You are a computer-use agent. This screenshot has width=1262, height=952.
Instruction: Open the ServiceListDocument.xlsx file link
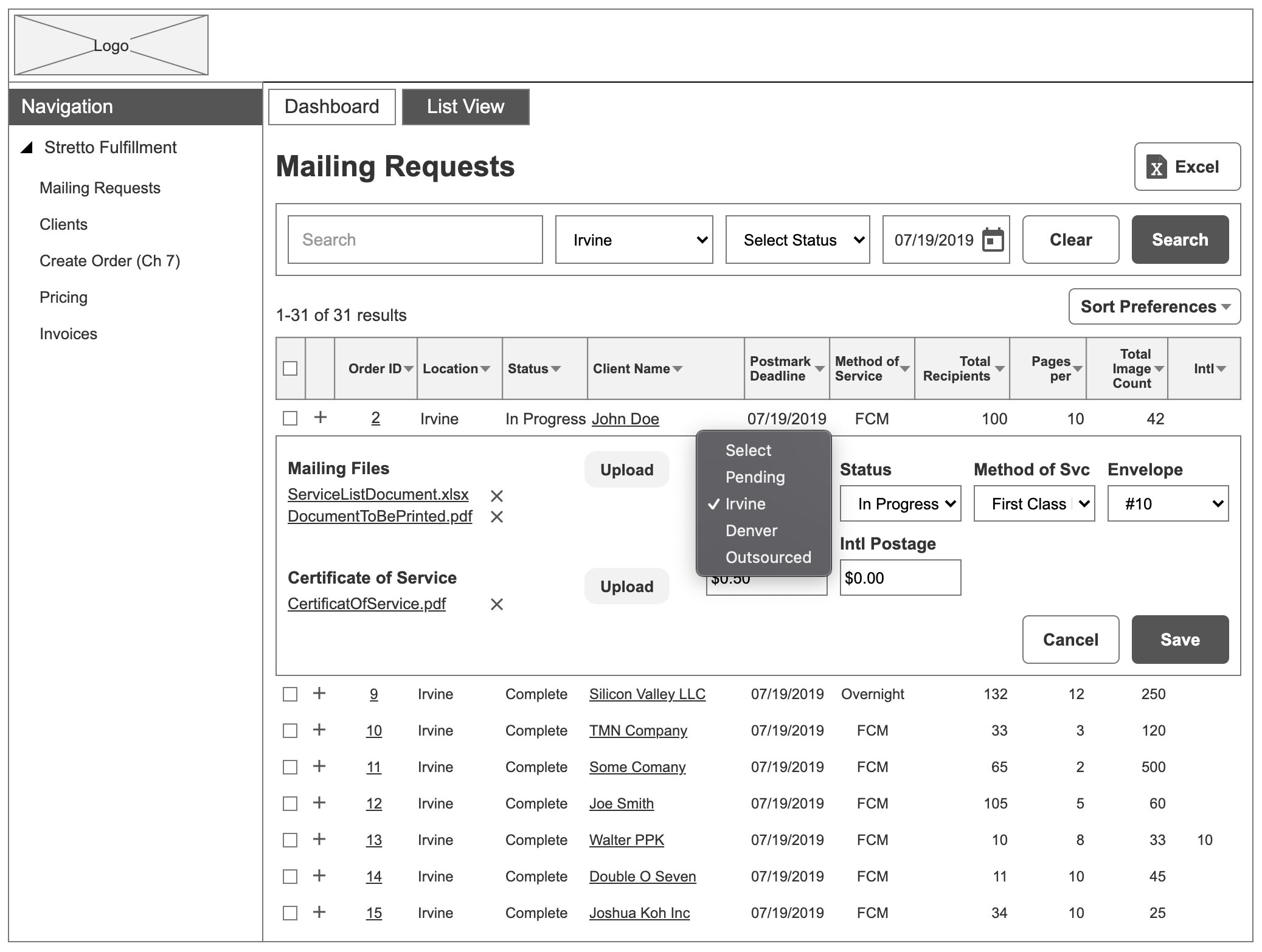coord(378,494)
